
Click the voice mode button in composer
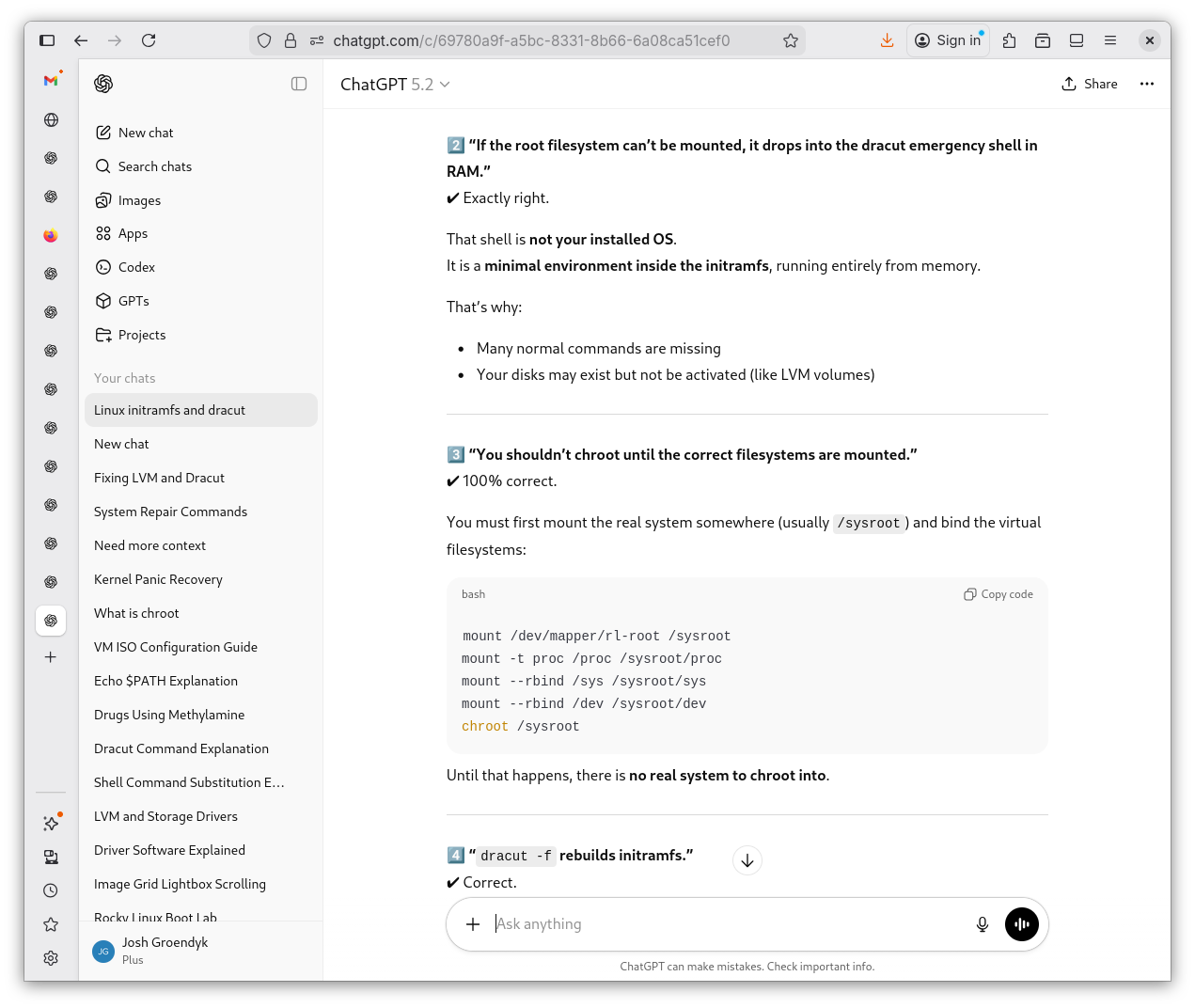[1021, 924]
